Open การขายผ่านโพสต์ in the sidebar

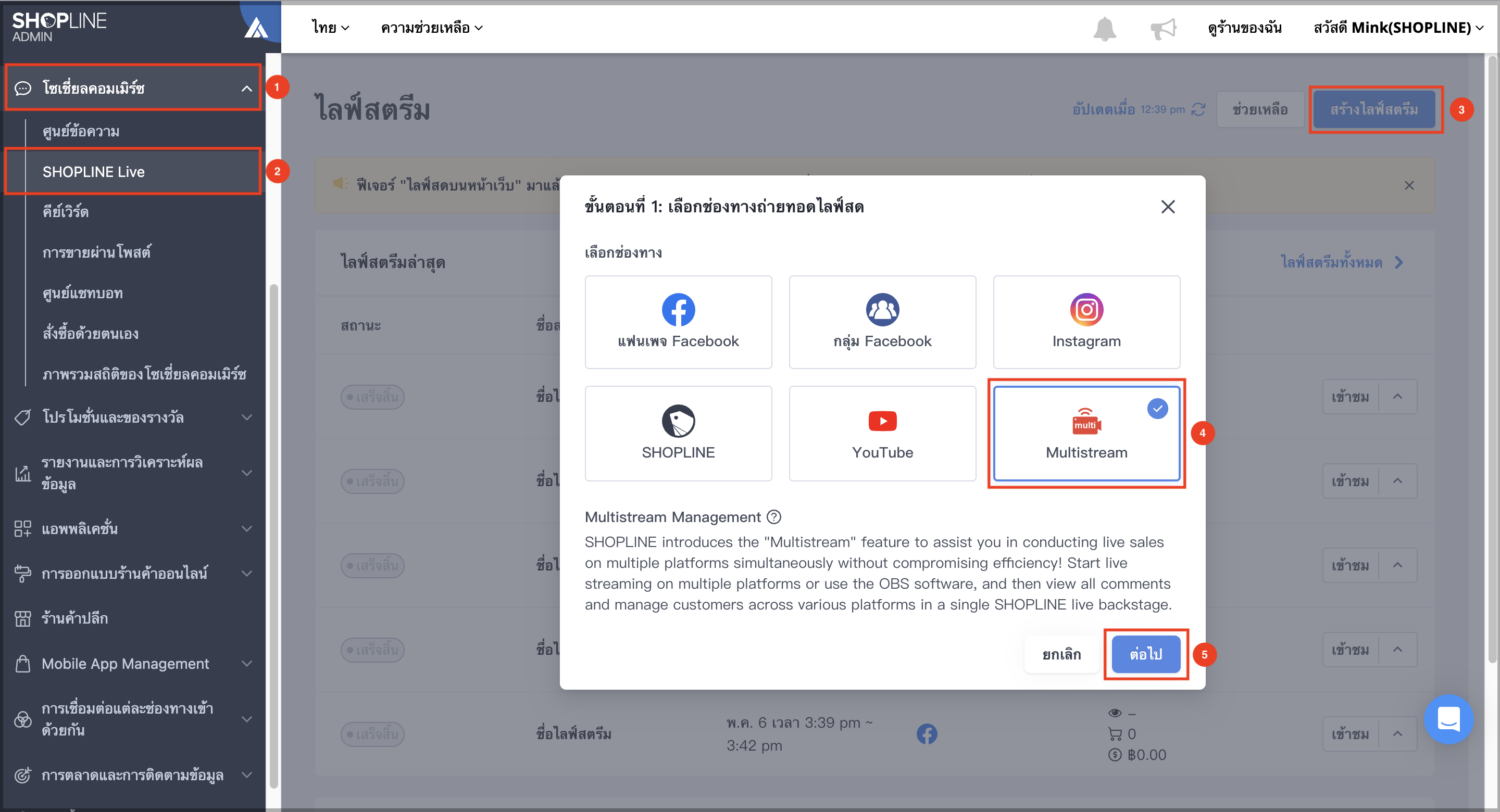coord(97,252)
